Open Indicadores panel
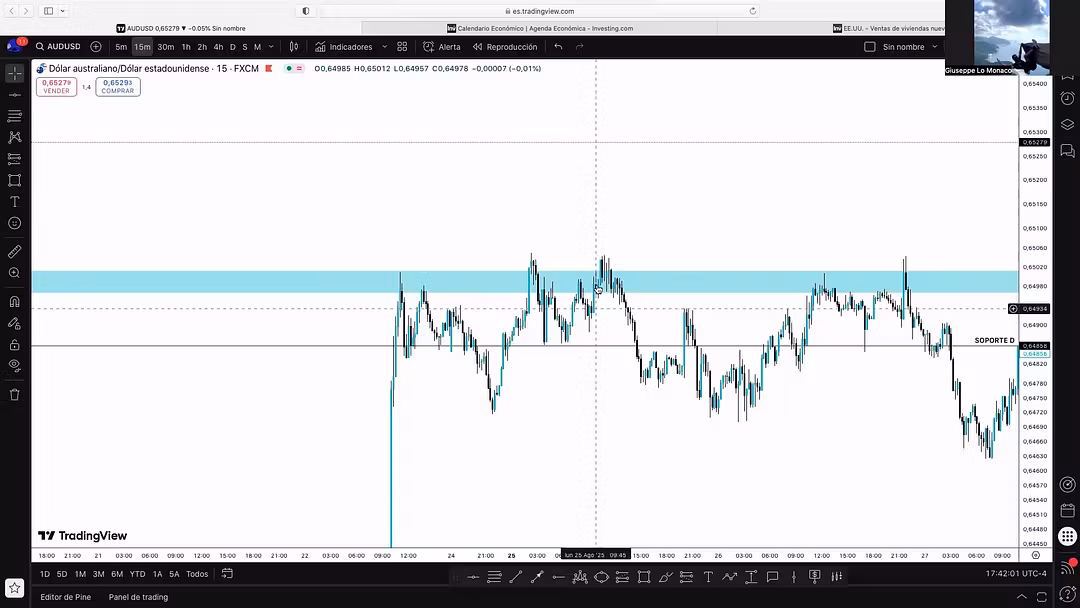Image resolution: width=1080 pixels, height=608 pixels. click(344, 47)
